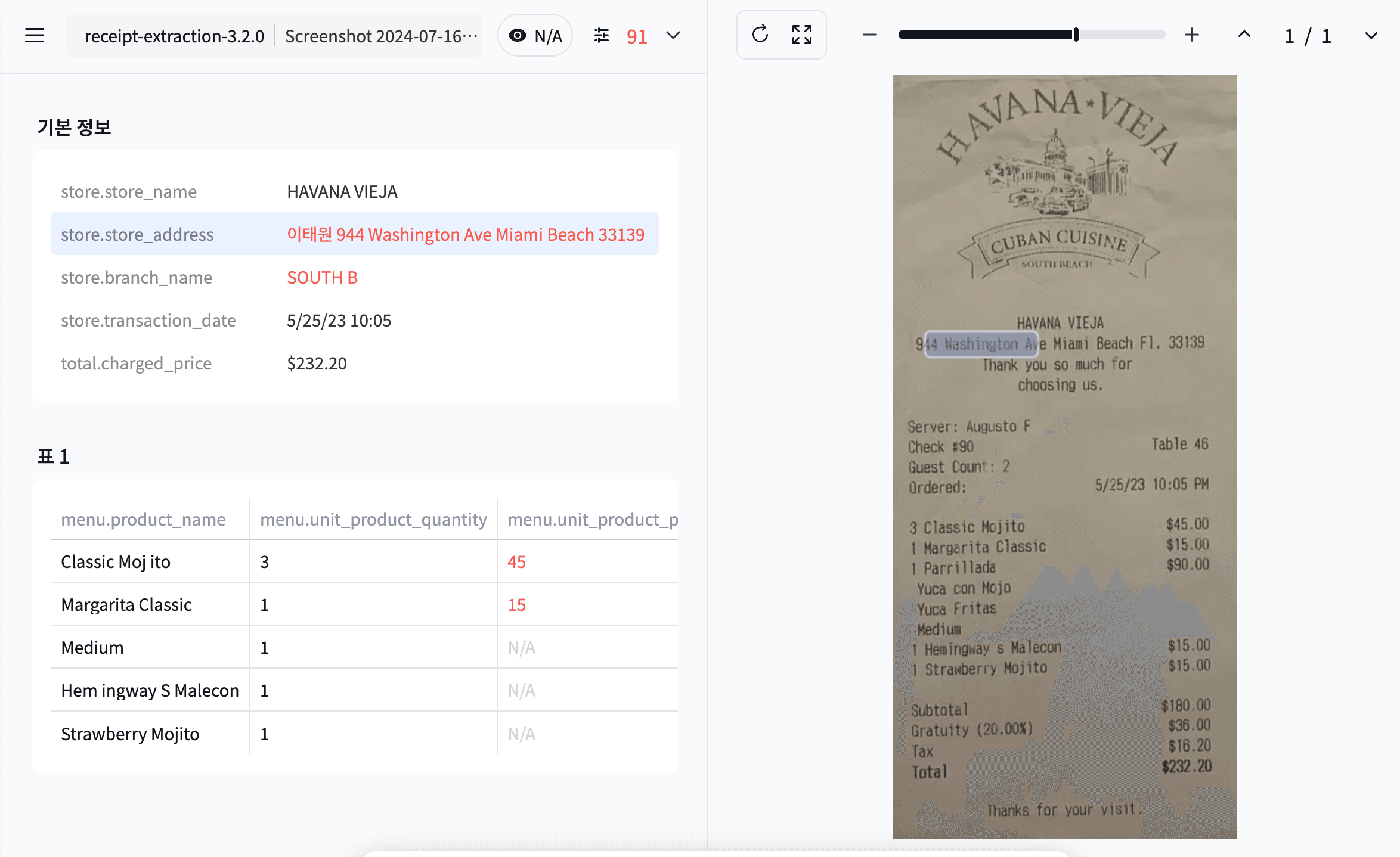The width and height of the screenshot is (1400, 857).
Task: Select the SOUTH B branch_name value
Action: coord(323,277)
